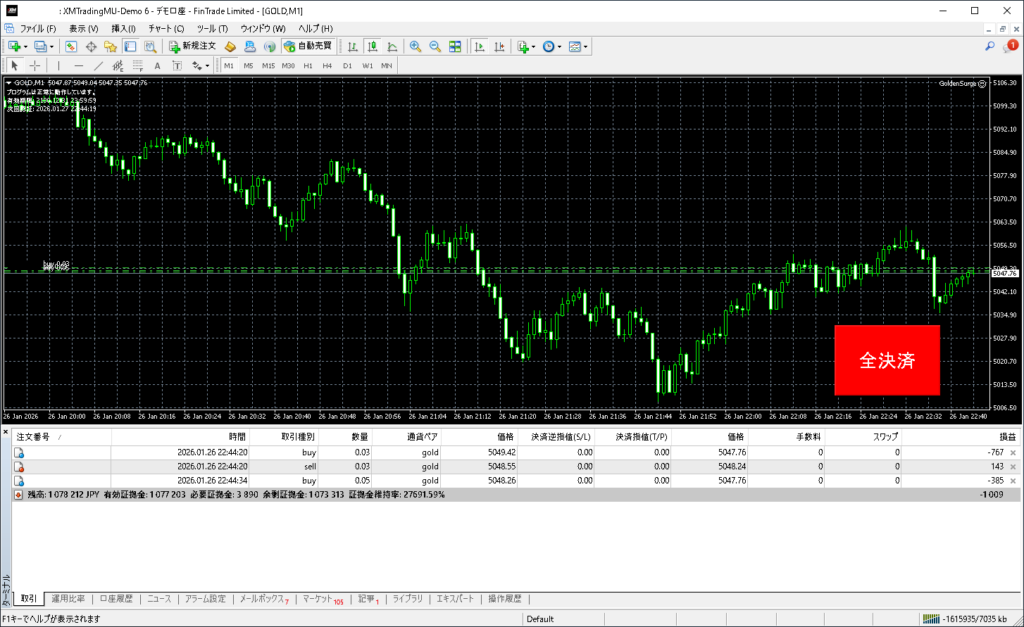Click the 新規注文 new order button

point(191,46)
